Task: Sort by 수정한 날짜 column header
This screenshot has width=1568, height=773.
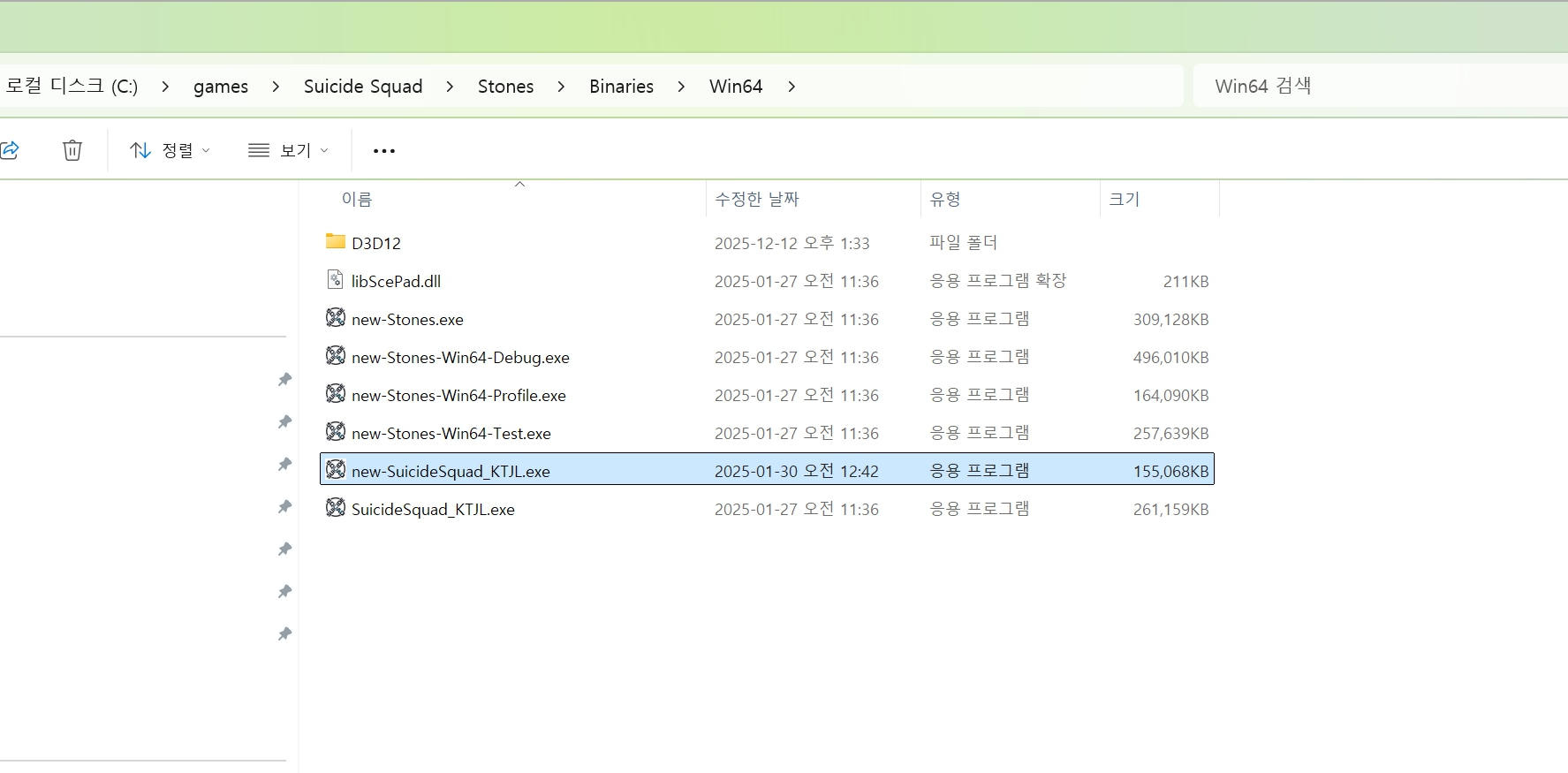Action: pyautogui.click(x=757, y=200)
